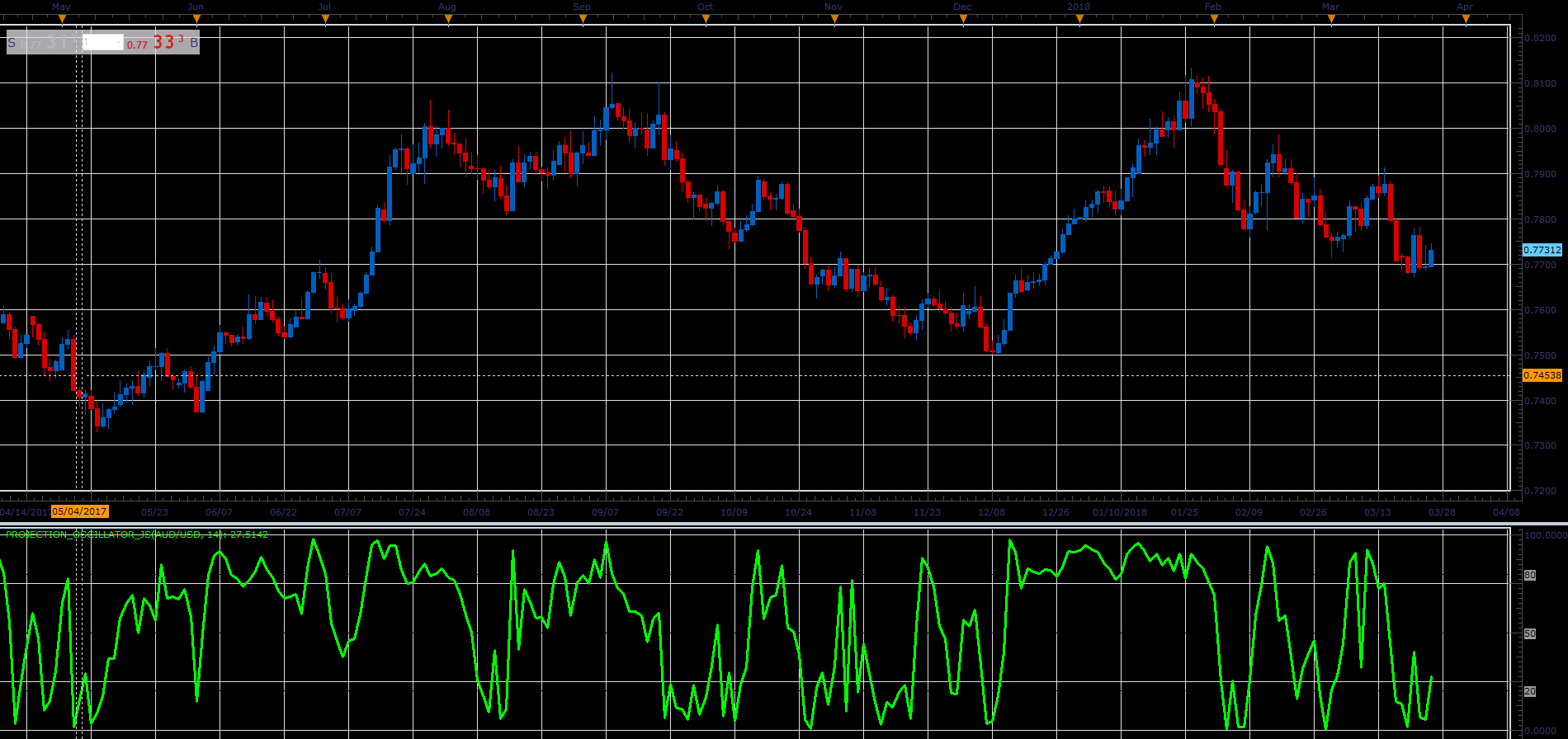Open the order quantity dropdown showing 1
1568x739 pixels.
tap(102, 42)
